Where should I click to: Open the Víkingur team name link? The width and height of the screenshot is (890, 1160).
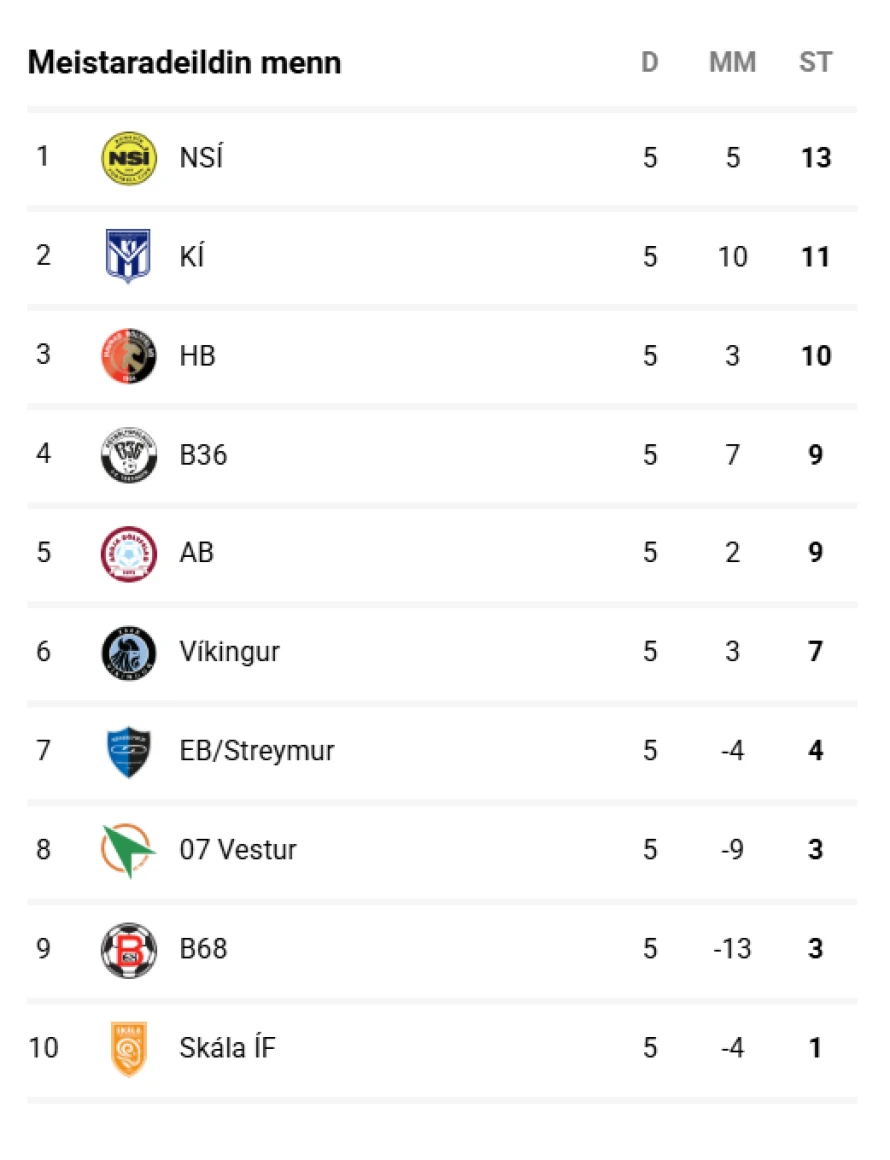click(x=229, y=652)
